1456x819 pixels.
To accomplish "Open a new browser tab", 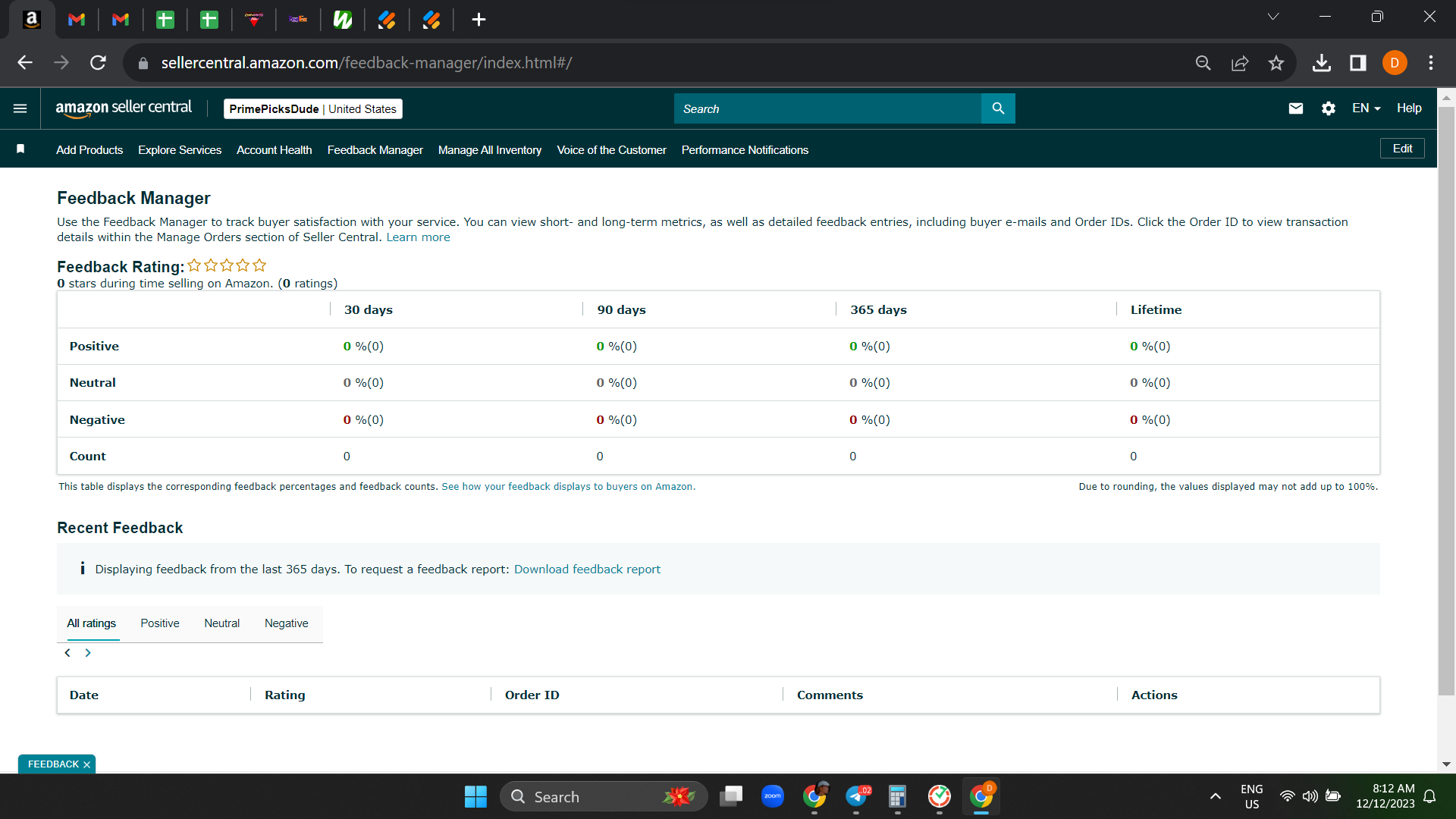I will point(479,20).
